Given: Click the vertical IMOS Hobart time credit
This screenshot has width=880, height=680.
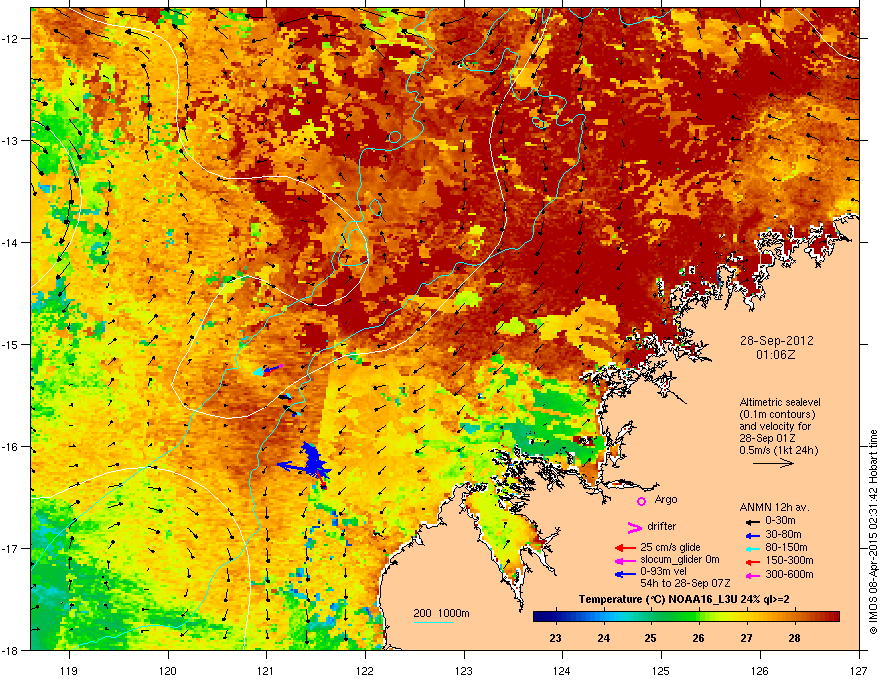Looking at the screenshot, I should (873, 532).
